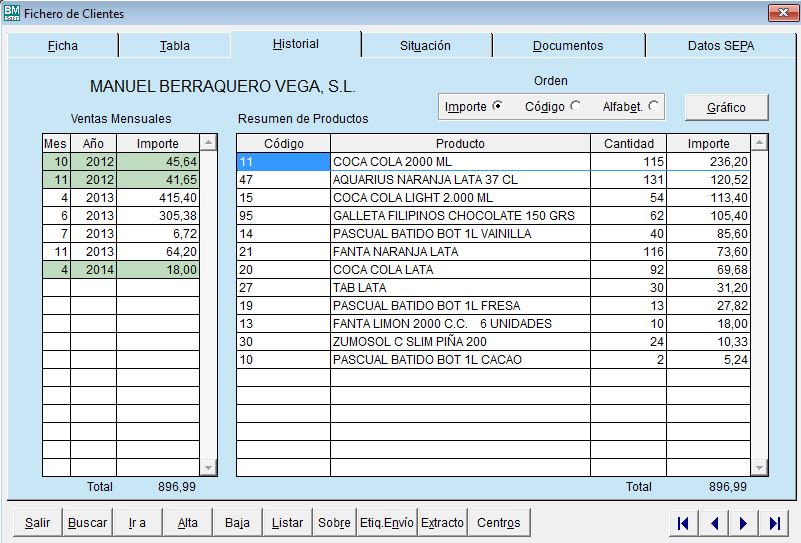Click the BM application icon in title bar
Screen dimensions: 801x543
(x=12, y=13)
